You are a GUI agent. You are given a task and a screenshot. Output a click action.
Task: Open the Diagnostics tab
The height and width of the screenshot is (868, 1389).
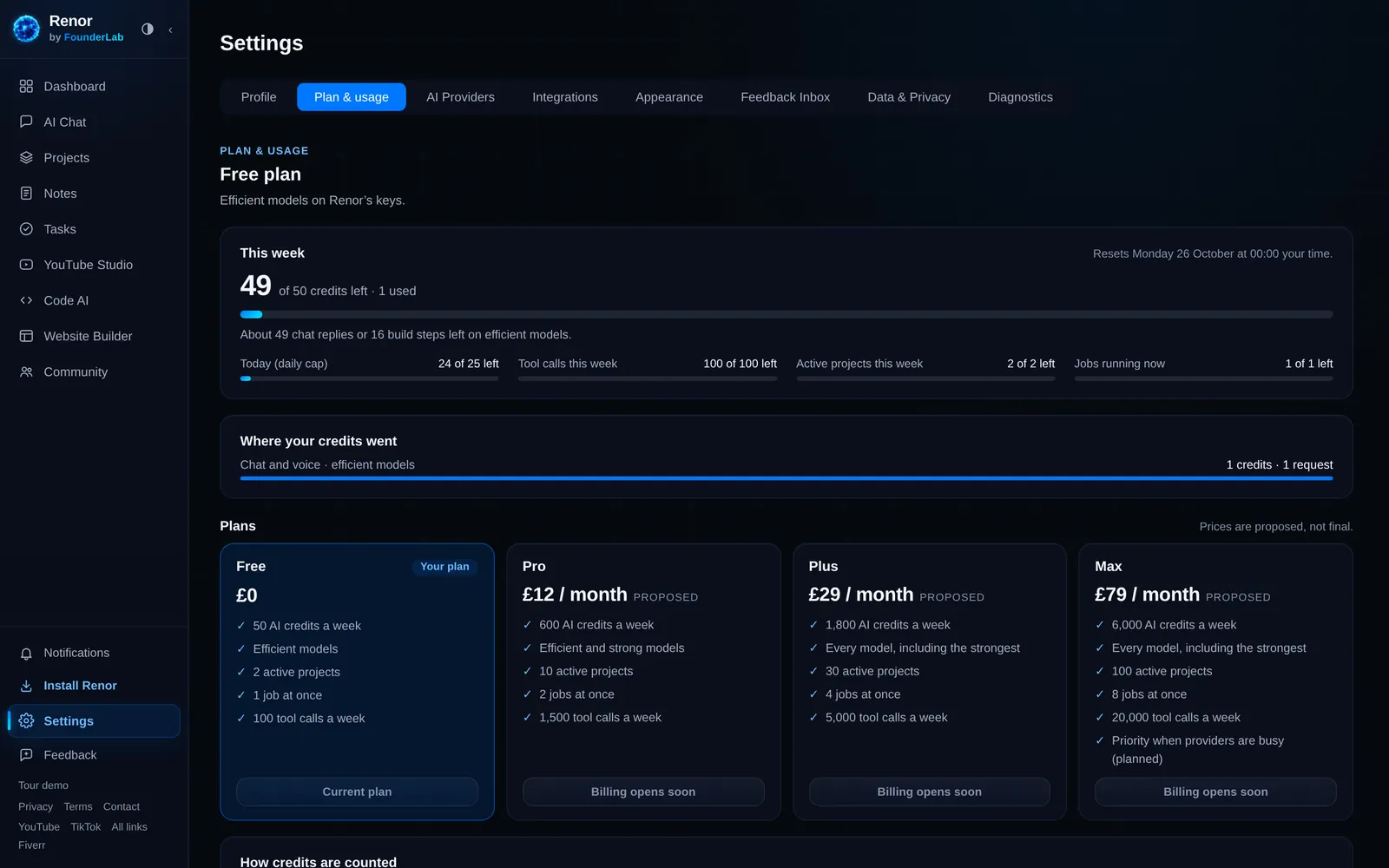[x=1020, y=97]
